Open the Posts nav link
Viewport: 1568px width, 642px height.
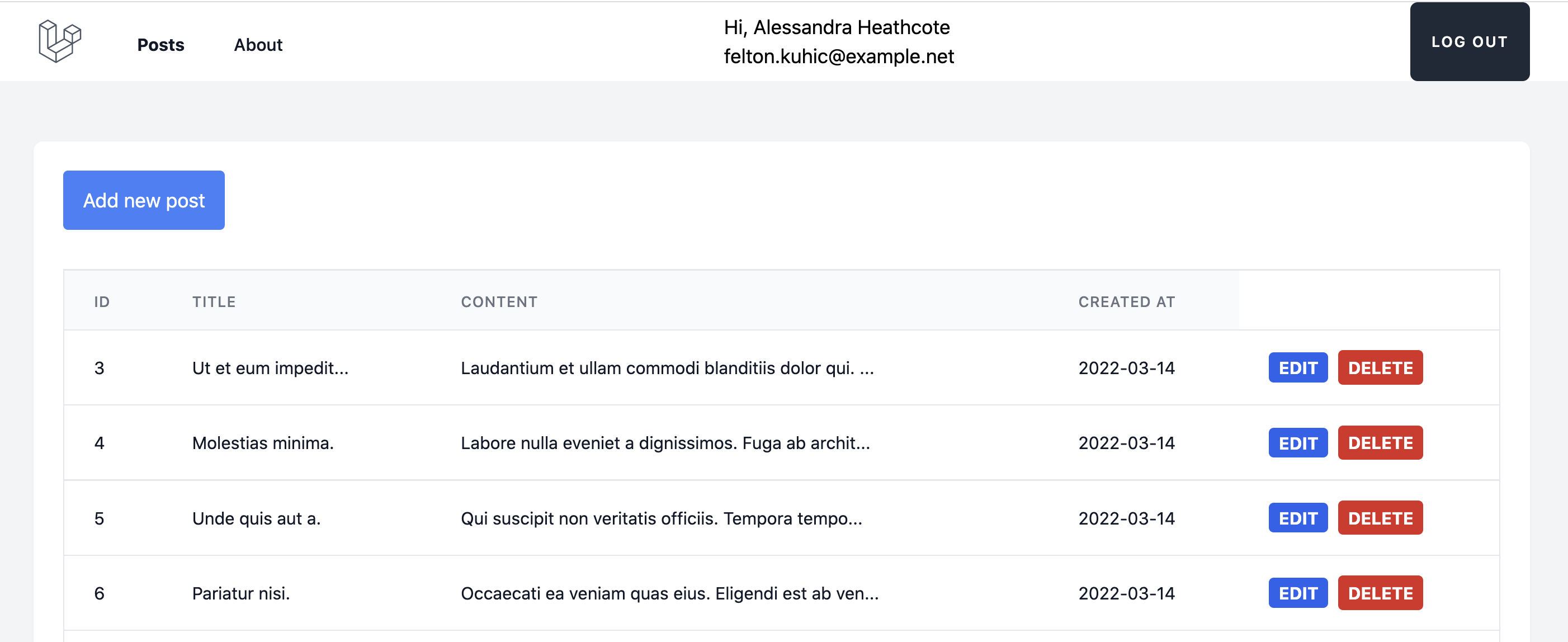coord(160,44)
